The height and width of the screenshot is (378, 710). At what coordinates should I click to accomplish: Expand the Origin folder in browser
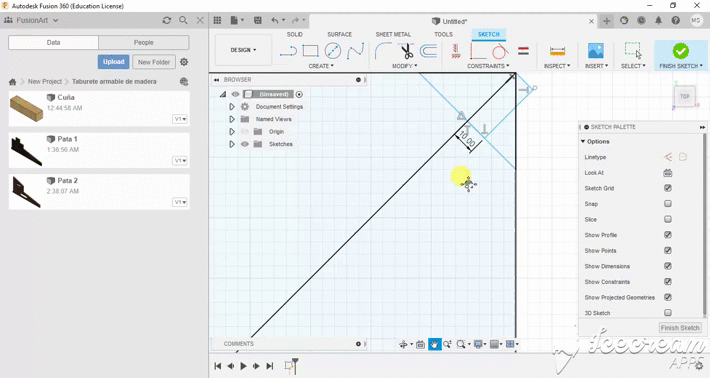[x=232, y=132]
